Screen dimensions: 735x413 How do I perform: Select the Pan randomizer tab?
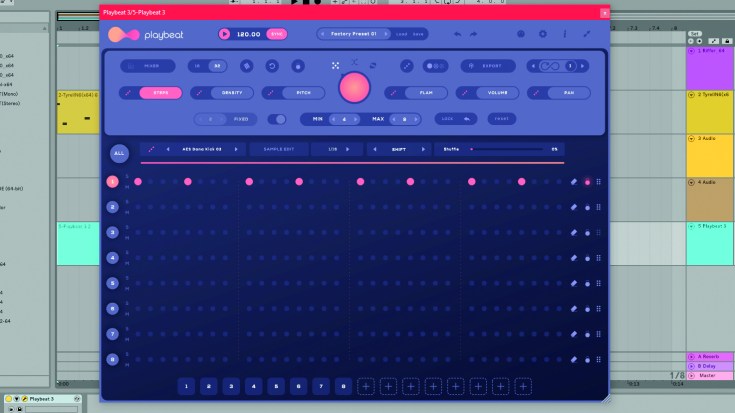(x=569, y=93)
